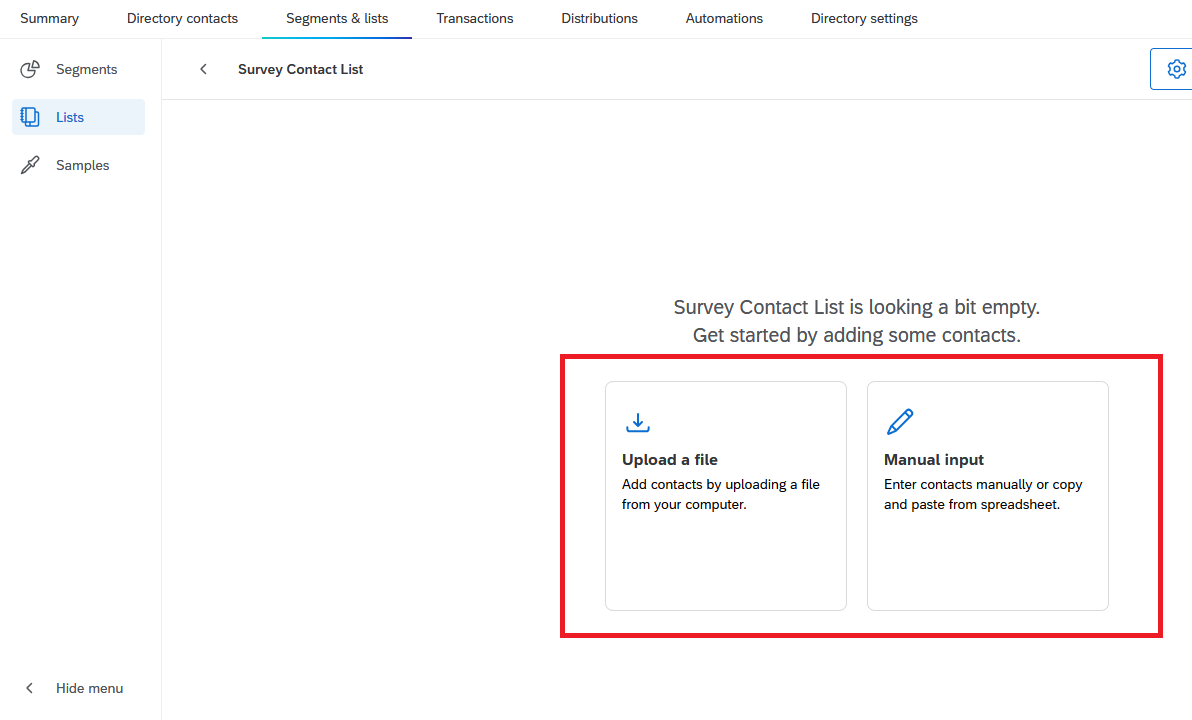Collapse sidebar with Hide menu chevron
The width and height of the screenshot is (1192, 720).
(30, 688)
